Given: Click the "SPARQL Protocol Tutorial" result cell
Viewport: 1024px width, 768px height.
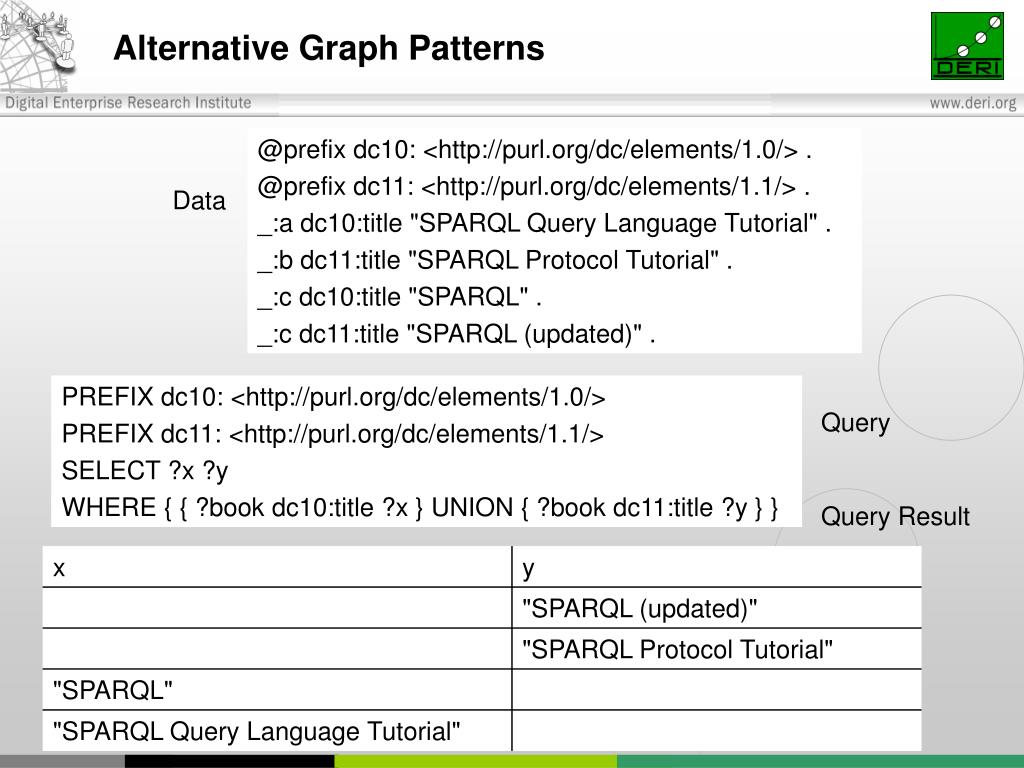Looking at the screenshot, I should [x=716, y=649].
